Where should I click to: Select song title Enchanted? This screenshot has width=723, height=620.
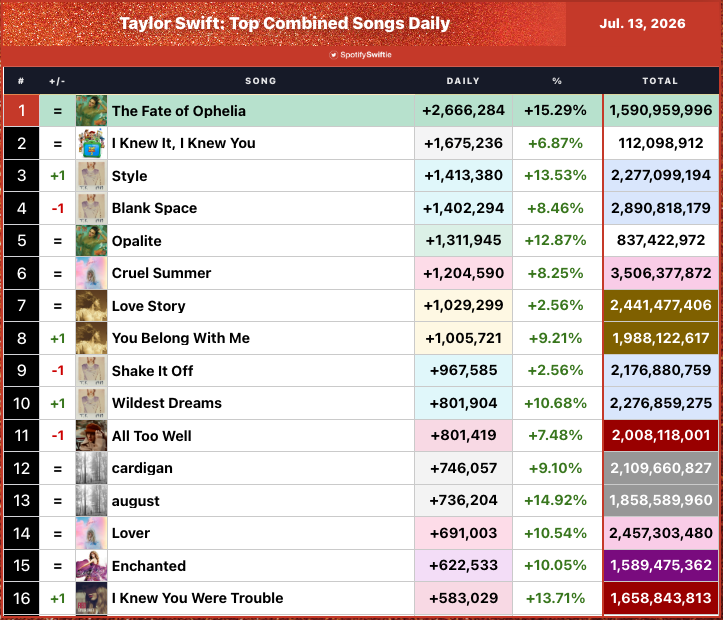148,566
